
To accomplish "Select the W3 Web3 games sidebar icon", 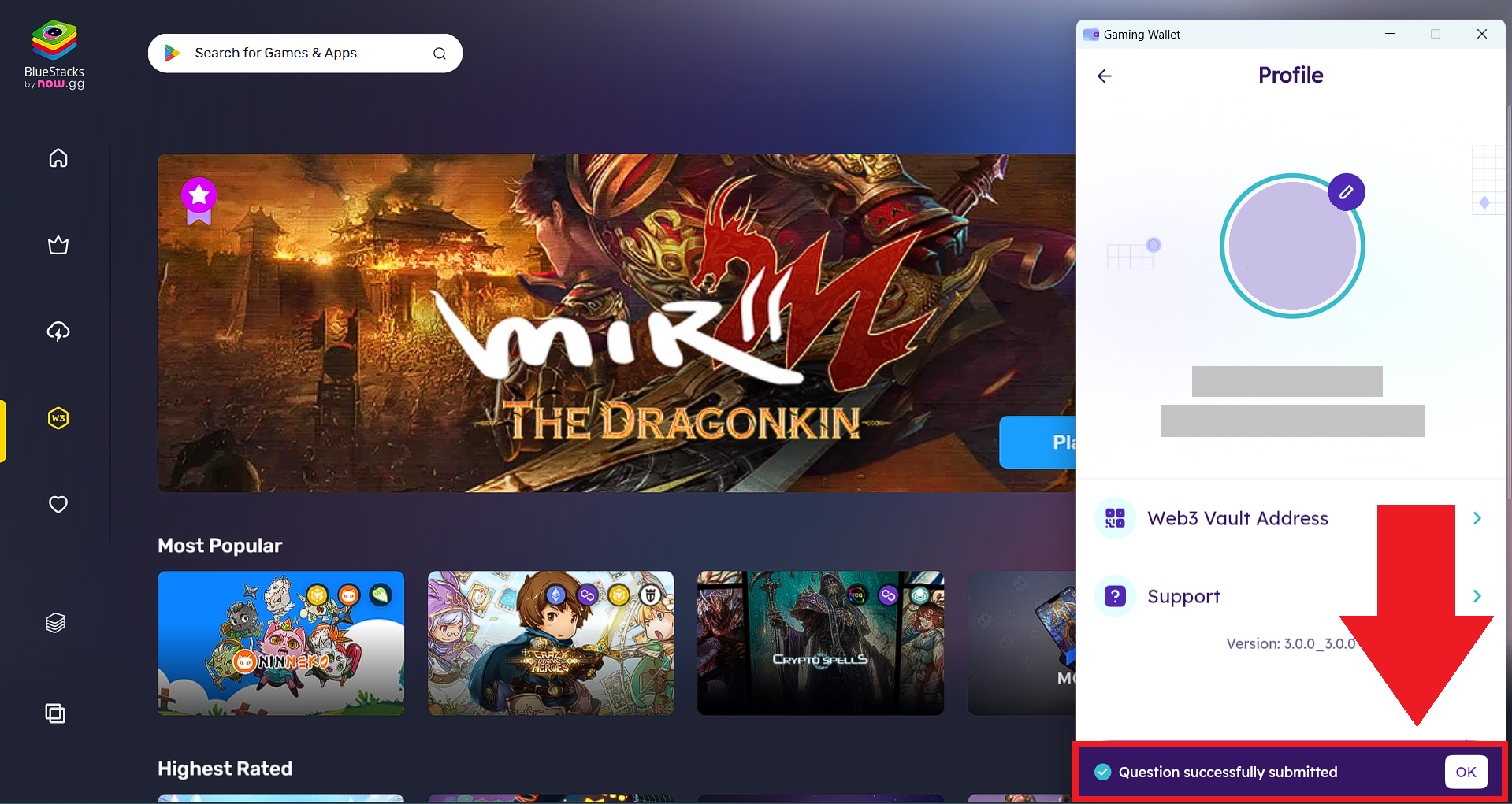I will point(58,418).
